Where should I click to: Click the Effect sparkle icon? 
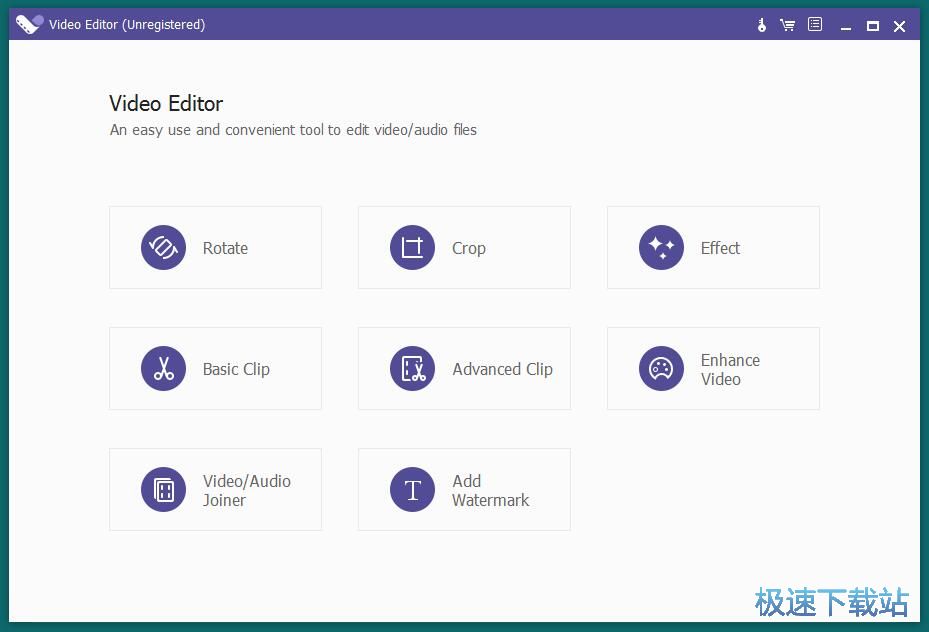661,248
